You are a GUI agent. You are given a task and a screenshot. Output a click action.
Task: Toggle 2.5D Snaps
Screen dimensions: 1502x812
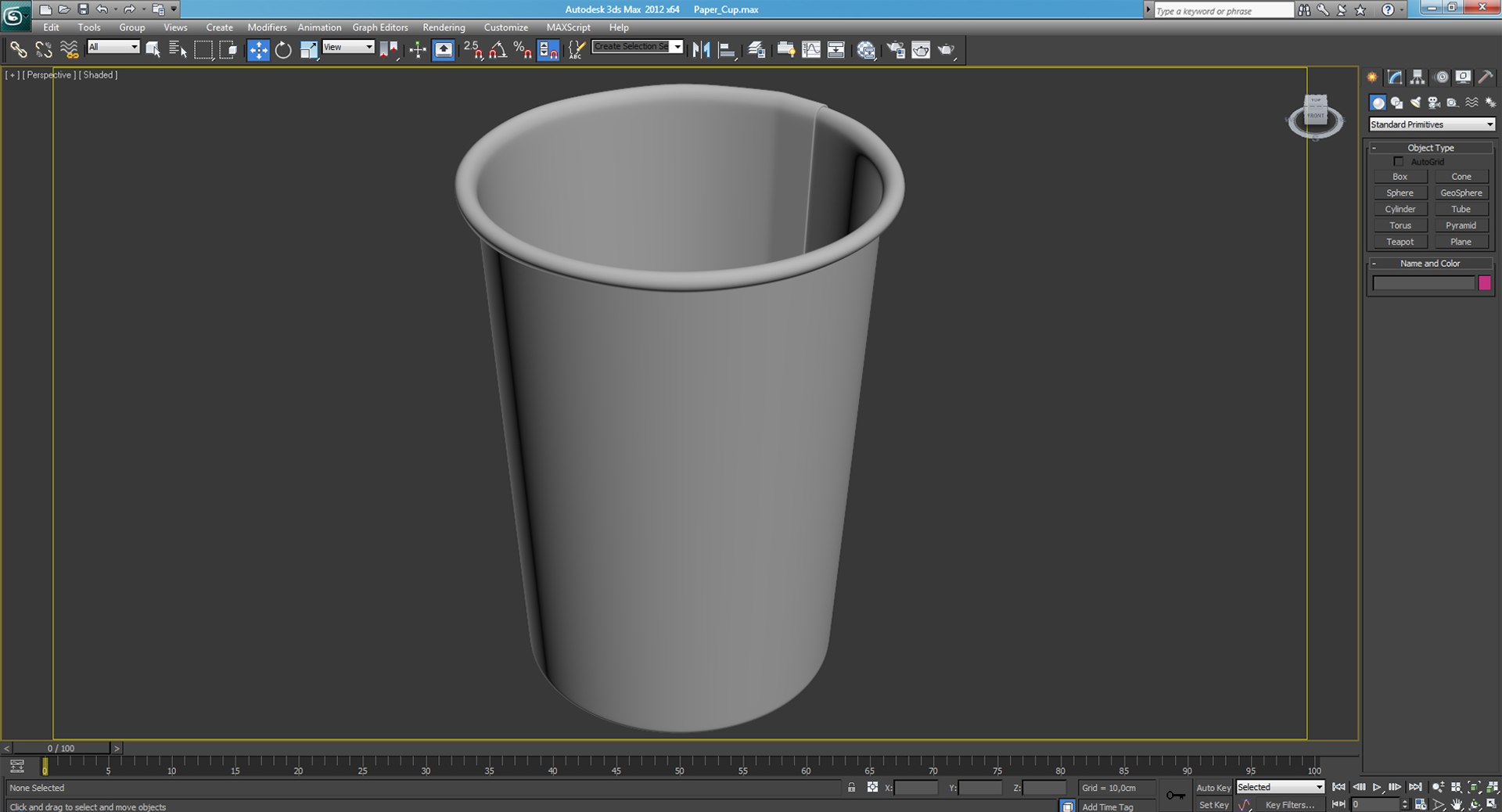point(473,50)
